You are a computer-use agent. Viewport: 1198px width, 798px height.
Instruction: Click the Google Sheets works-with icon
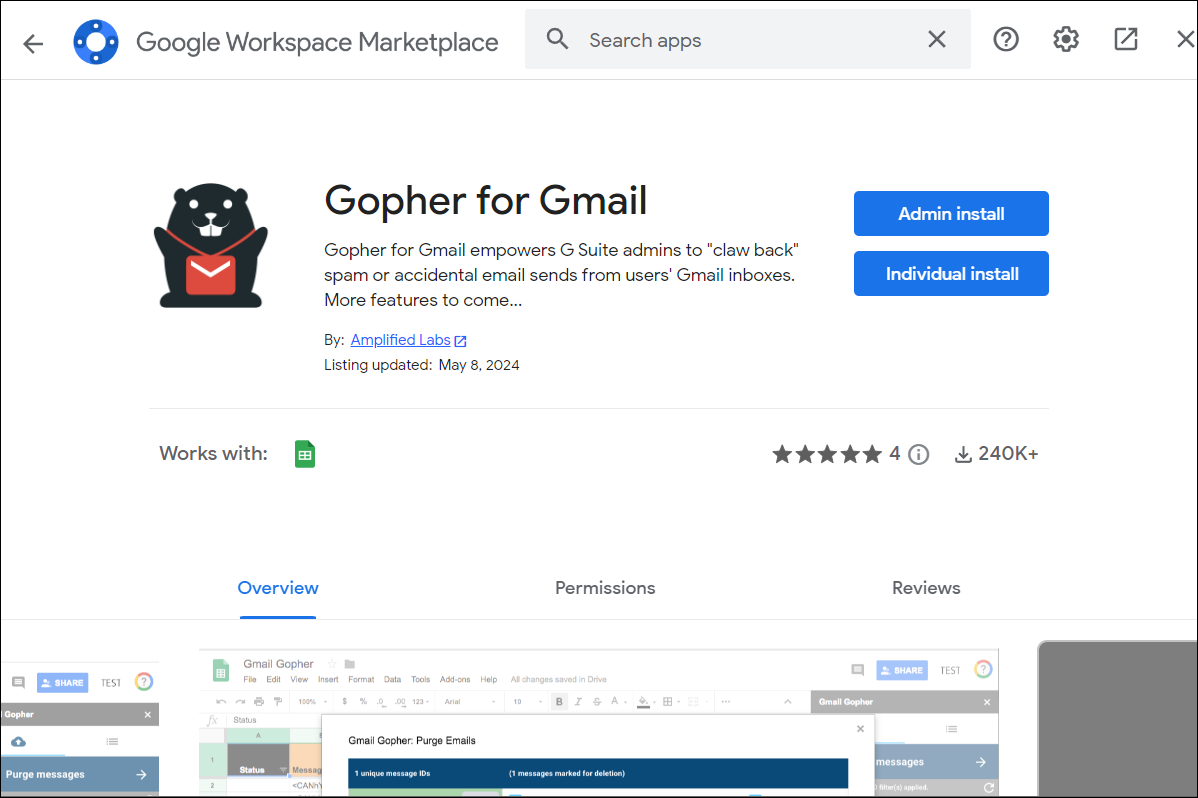tap(305, 454)
